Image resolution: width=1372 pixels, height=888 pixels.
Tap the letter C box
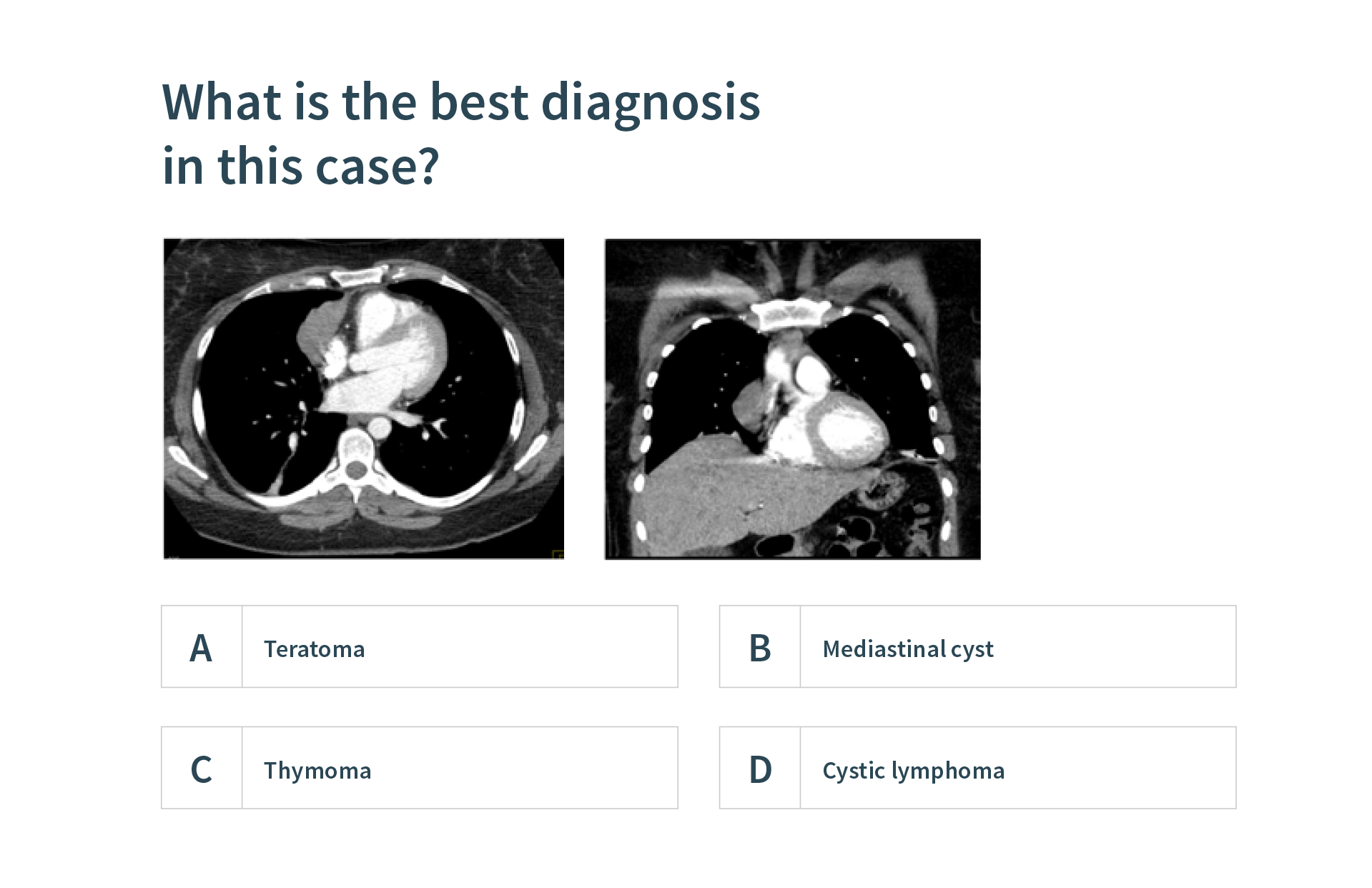[202, 768]
